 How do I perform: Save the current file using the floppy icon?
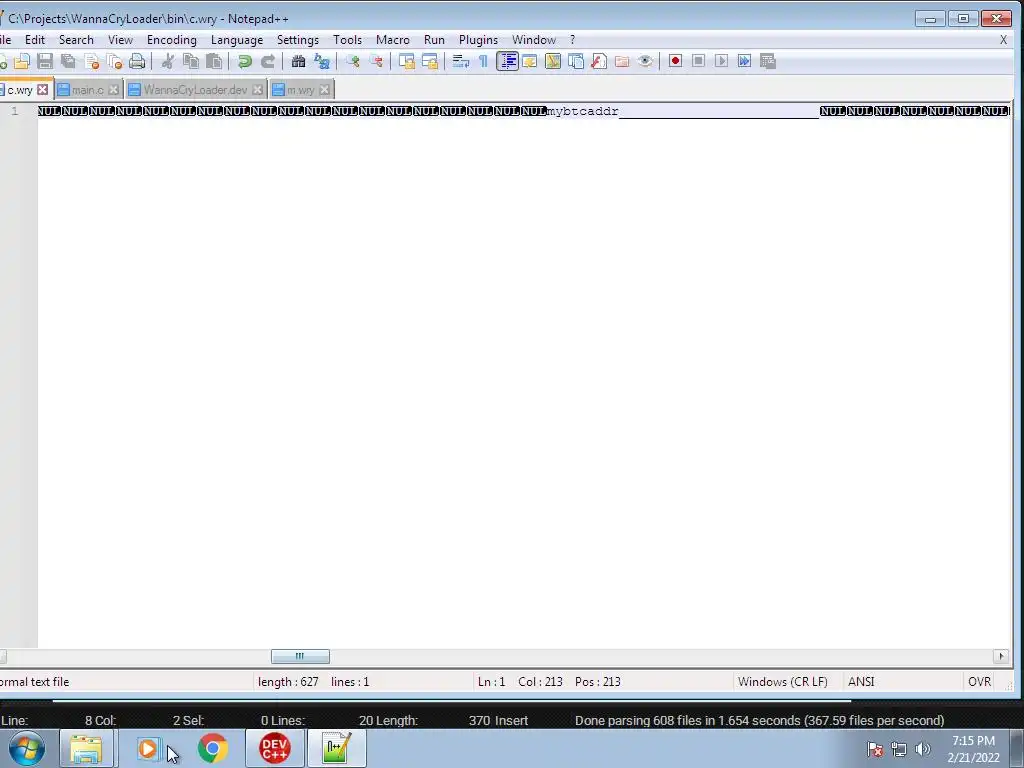[44, 61]
